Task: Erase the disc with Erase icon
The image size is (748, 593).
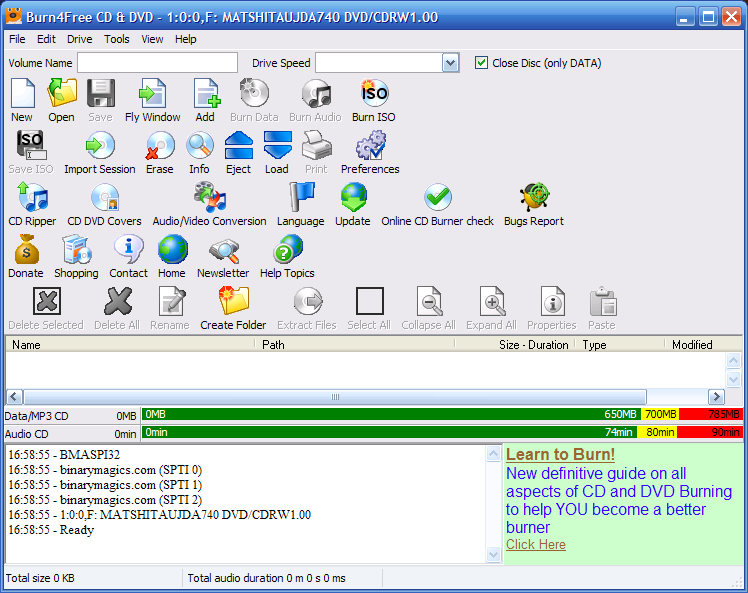Action: coord(160,146)
